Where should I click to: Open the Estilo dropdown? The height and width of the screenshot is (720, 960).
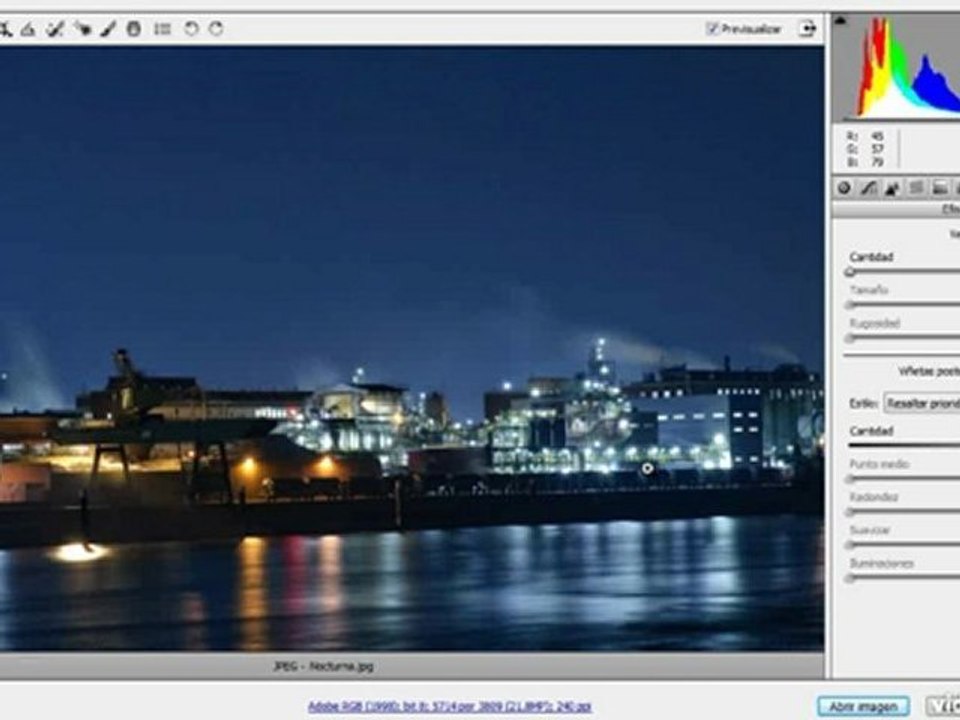(921, 403)
